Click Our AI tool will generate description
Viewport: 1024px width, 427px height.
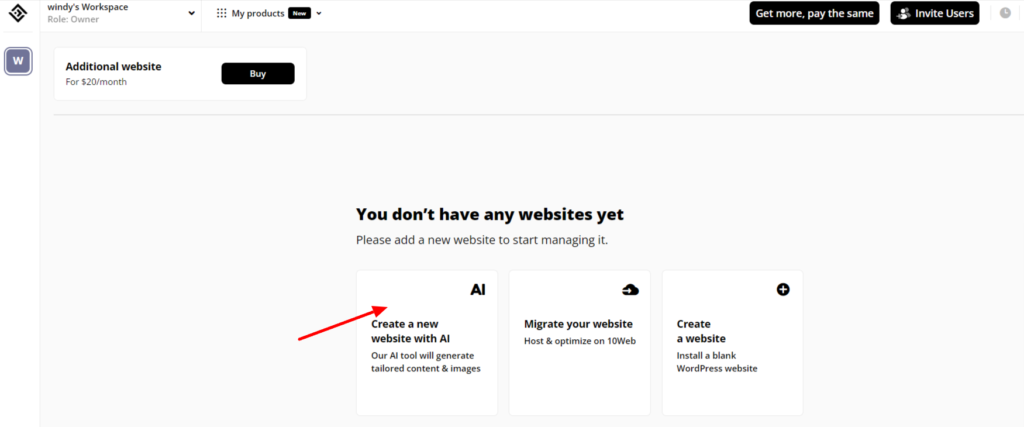(426, 362)
